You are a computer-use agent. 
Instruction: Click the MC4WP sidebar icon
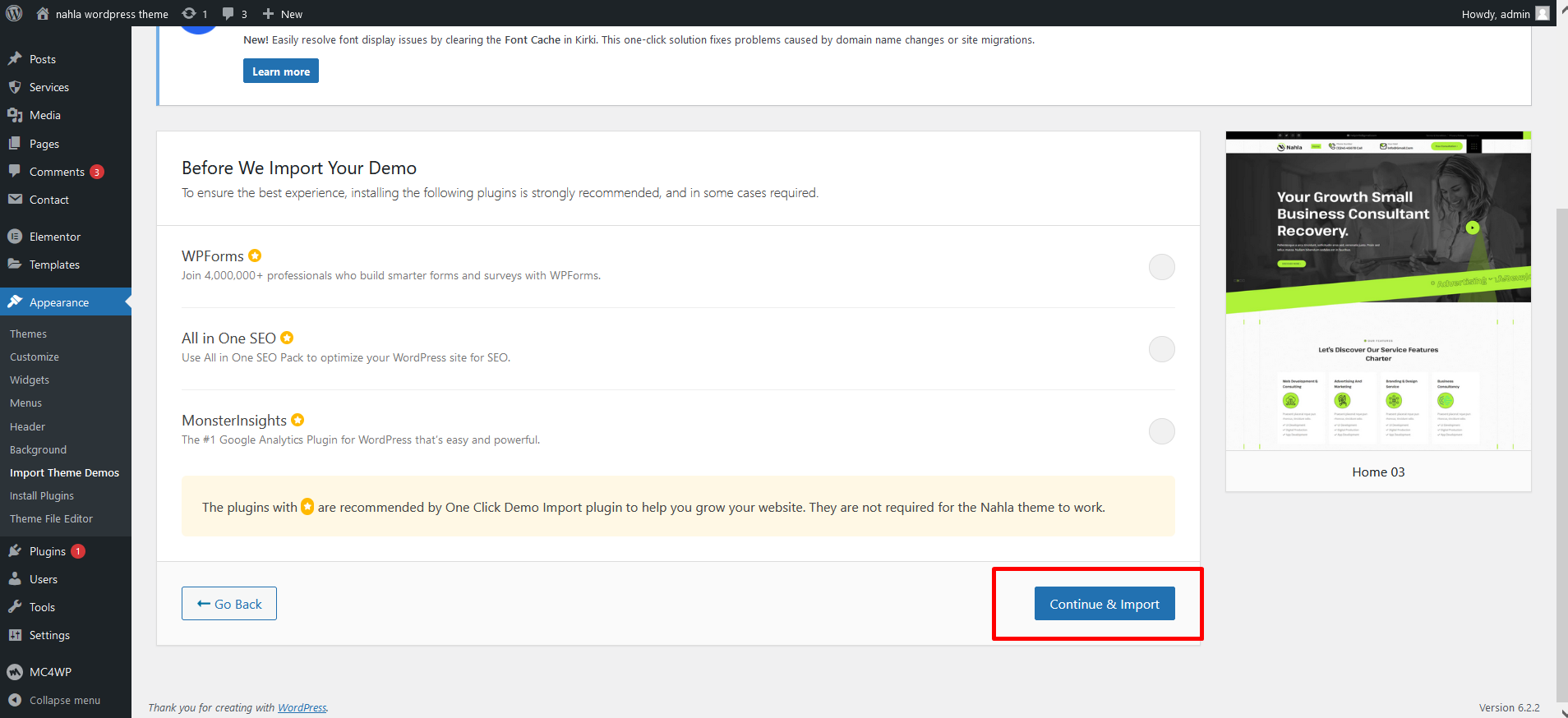(x=15, y=672)
